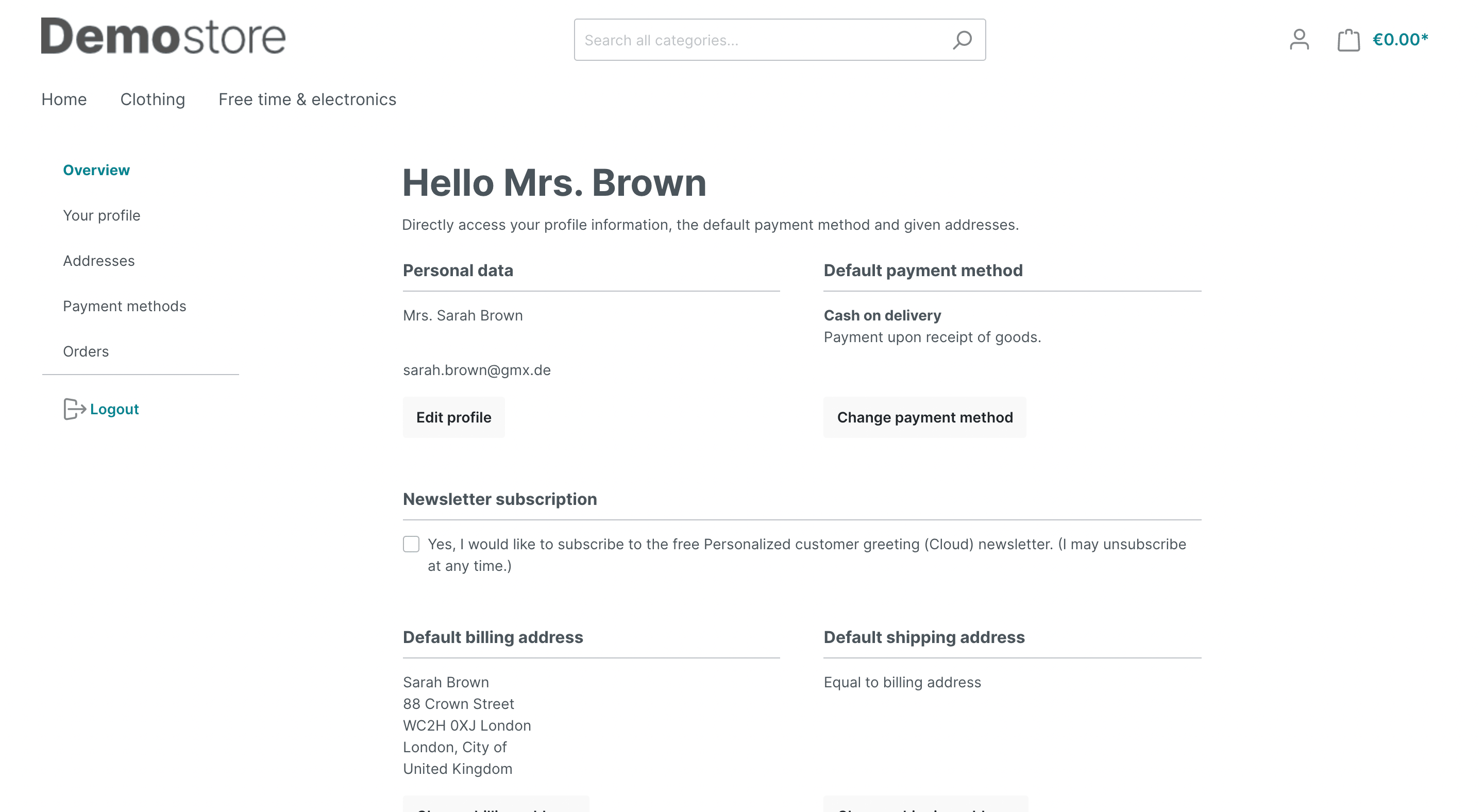The height and width of the screenshot is (812, 1484).
Task: Click the Personal data heading
Action: (458, 270)
